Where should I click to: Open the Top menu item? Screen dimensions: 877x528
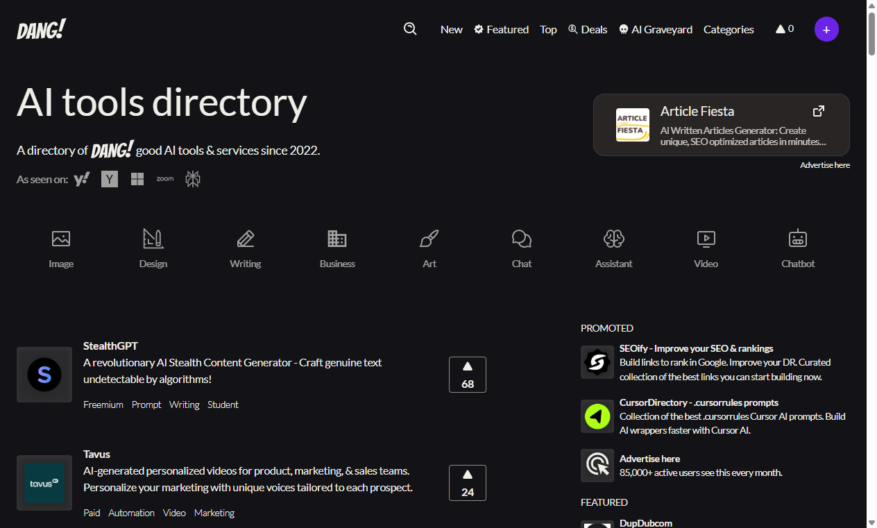click(548, 29)
